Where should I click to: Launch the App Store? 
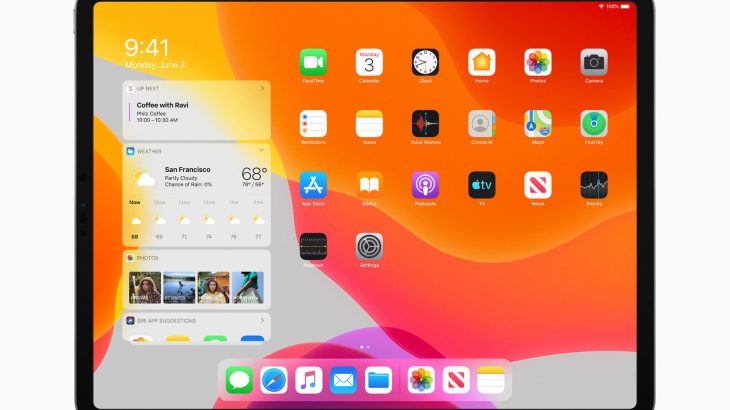[x=313, y=185]
